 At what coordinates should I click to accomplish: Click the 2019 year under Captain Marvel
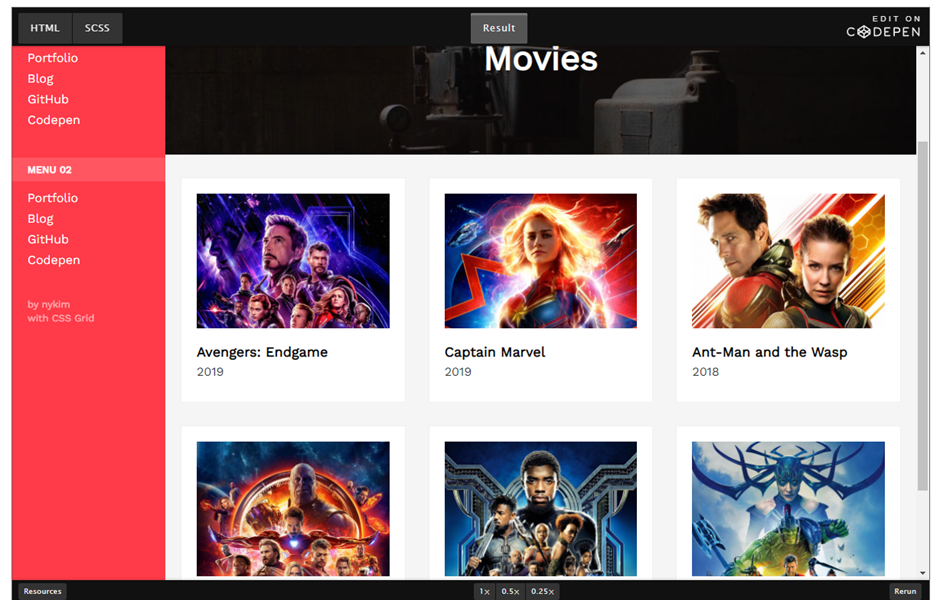click(x=458, y=372)
